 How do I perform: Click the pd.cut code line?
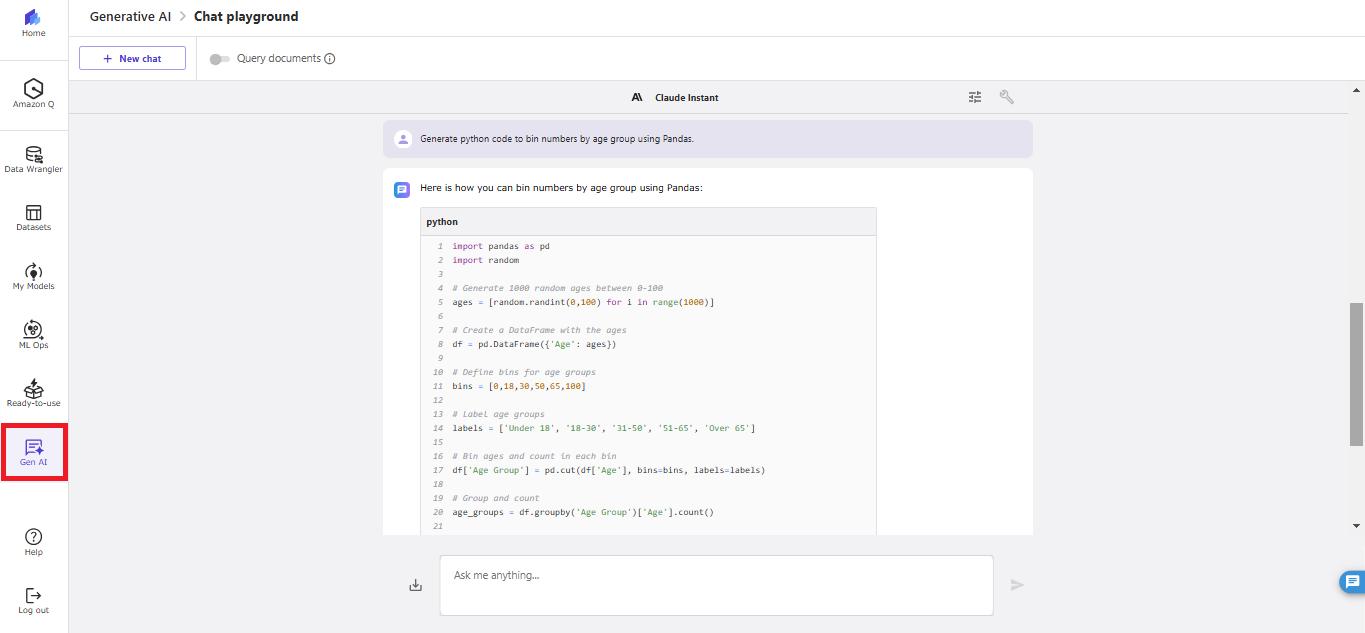[609, 470]
